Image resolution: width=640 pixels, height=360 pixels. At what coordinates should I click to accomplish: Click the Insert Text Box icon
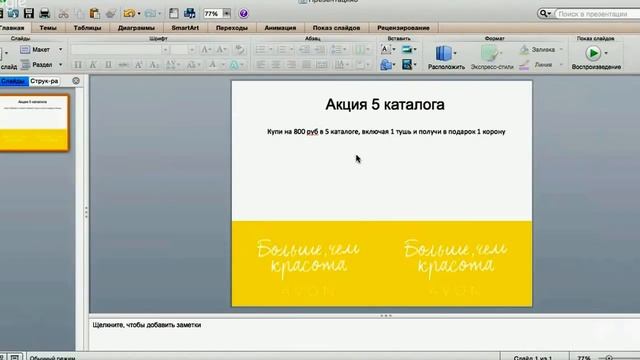click(x=386, y=49)
